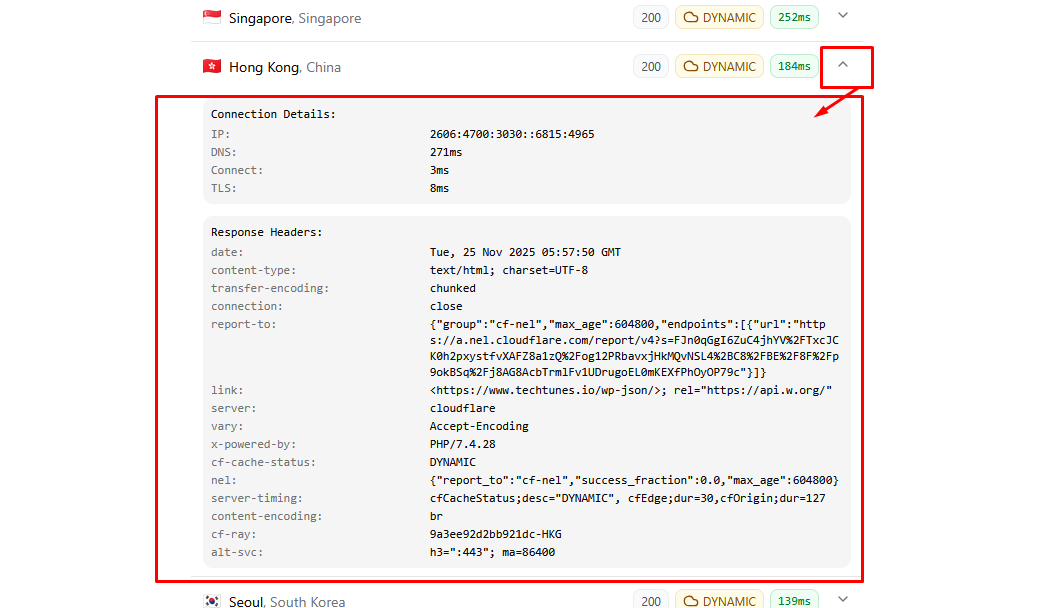Expand the Seoul row chevron
This screenshot has height=608, width=1046.
click(x=843, y=600)
